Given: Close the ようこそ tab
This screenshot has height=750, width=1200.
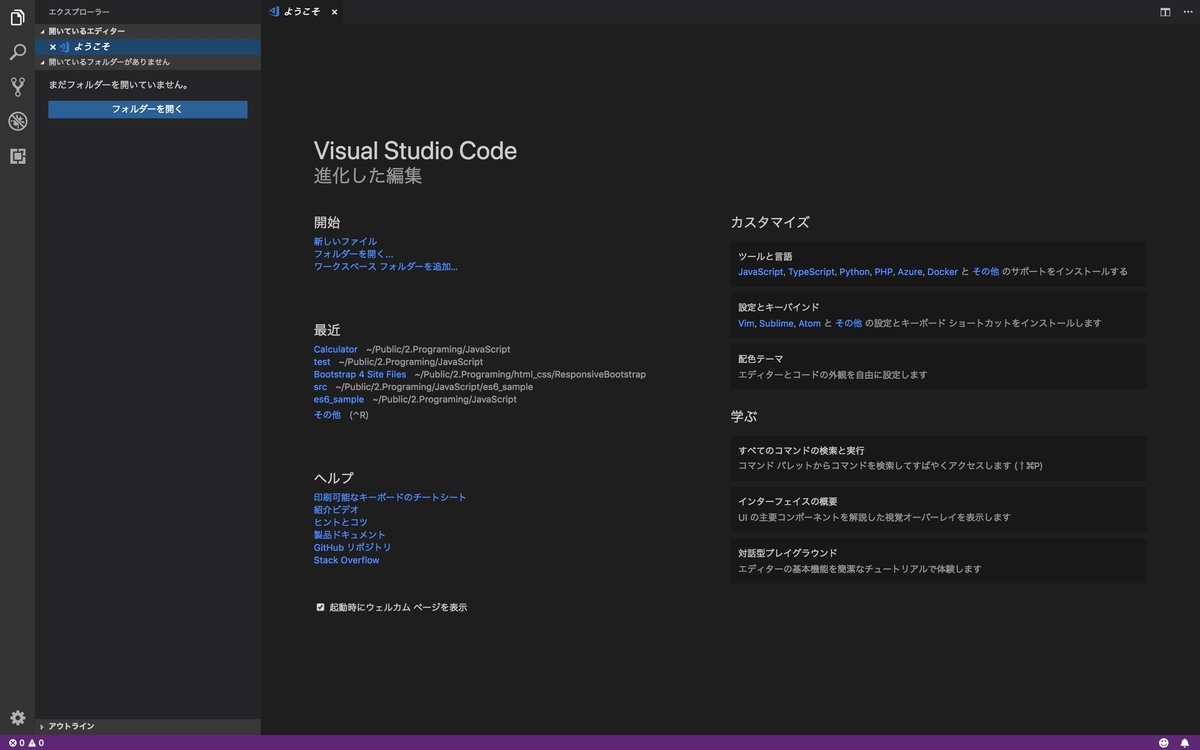Looking at the screenshot, I should click(x=333, y=12).
